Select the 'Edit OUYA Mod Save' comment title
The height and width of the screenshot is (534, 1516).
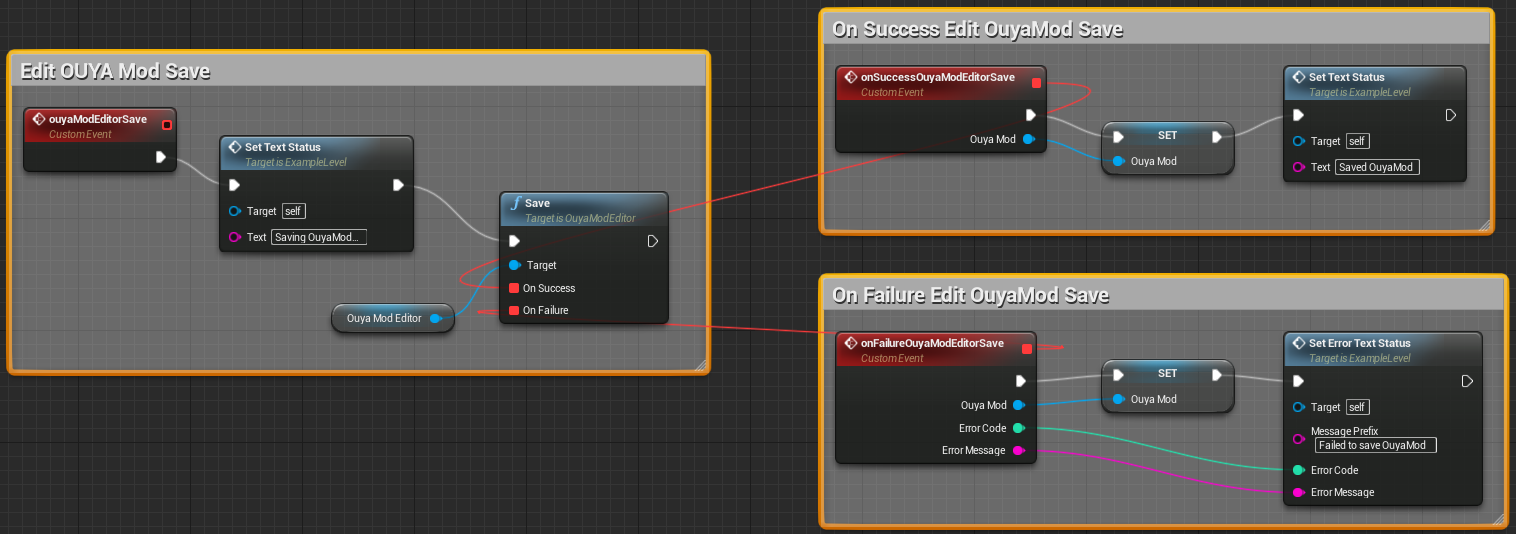point(115,71)
